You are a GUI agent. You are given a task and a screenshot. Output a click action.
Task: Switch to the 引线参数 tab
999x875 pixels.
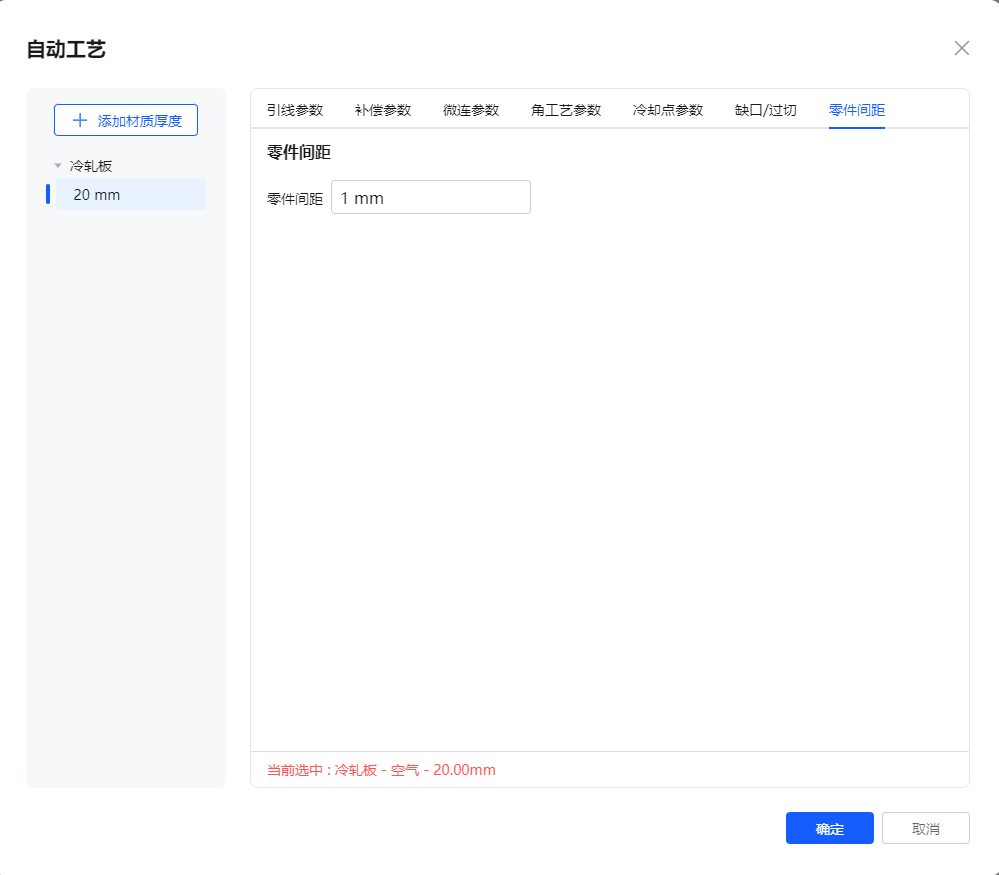(295, 110)
